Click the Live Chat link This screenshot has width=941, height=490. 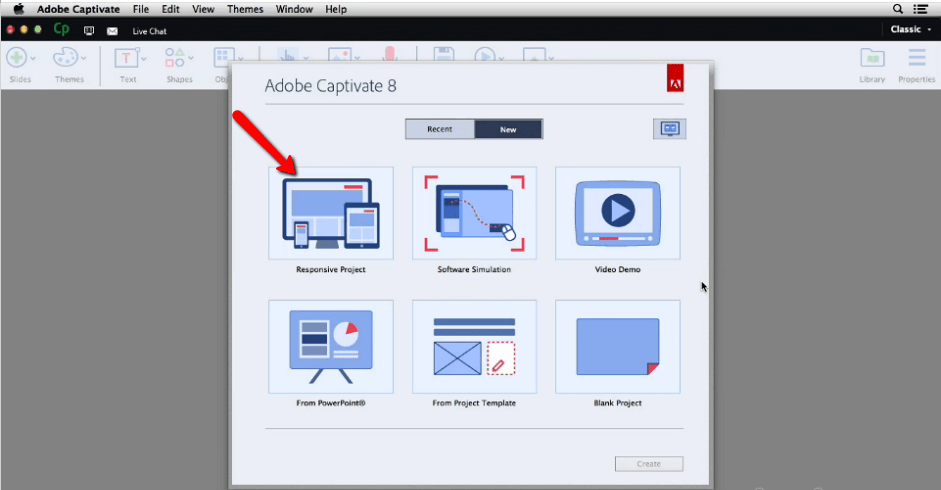point(149,31)
